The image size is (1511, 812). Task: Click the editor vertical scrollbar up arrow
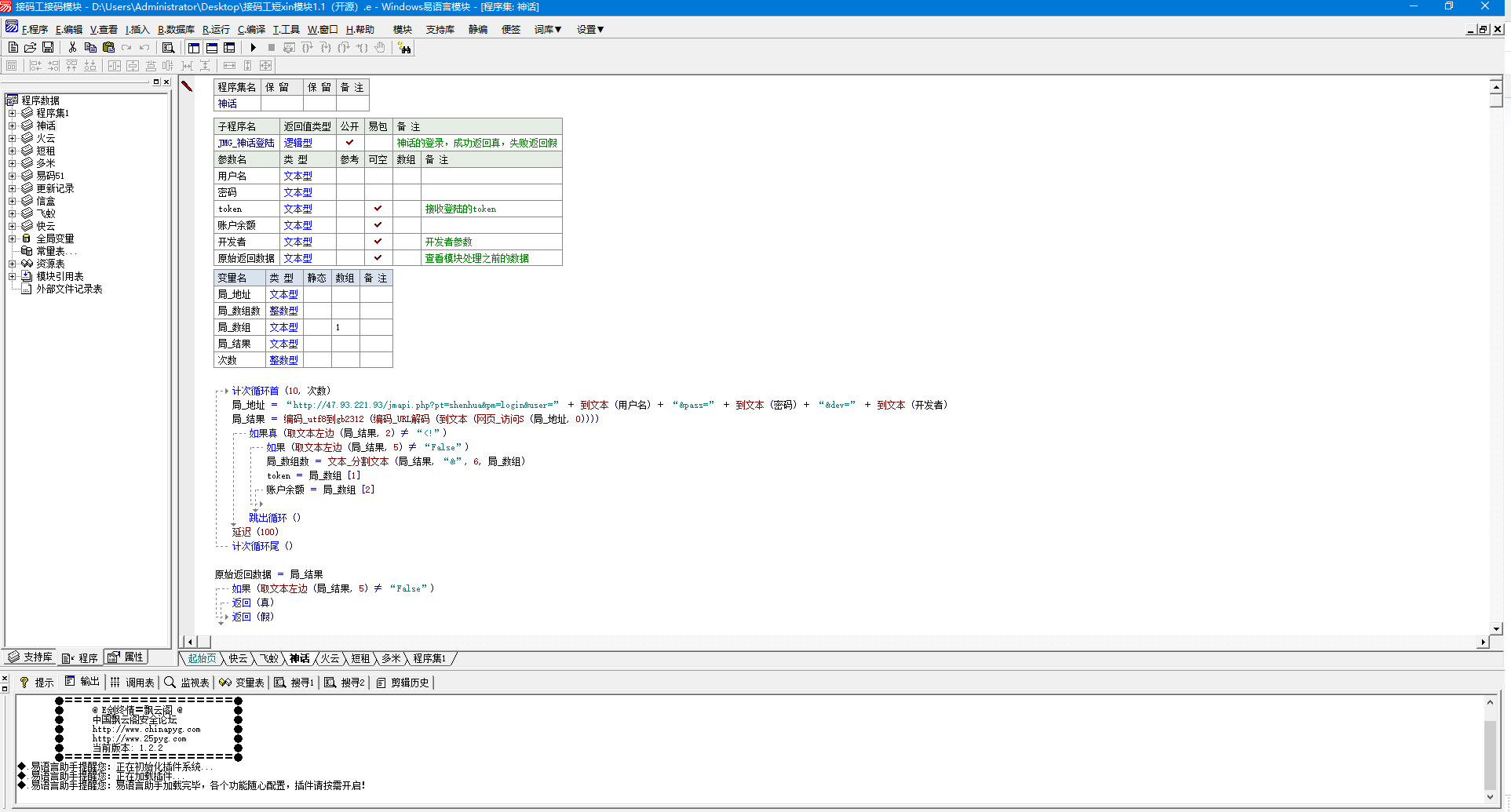pyautogui.click(x=1496, y=87)
